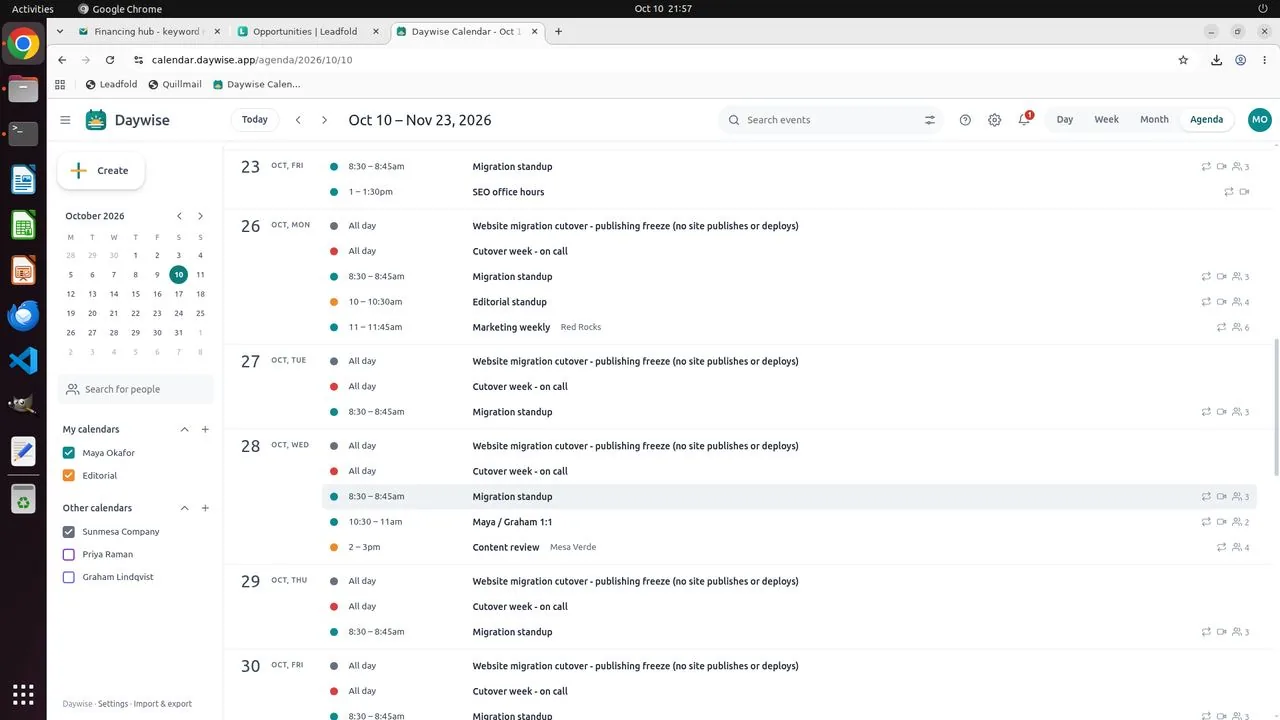
Task: Collapse the Other calendars section
Action: (184, 508)
